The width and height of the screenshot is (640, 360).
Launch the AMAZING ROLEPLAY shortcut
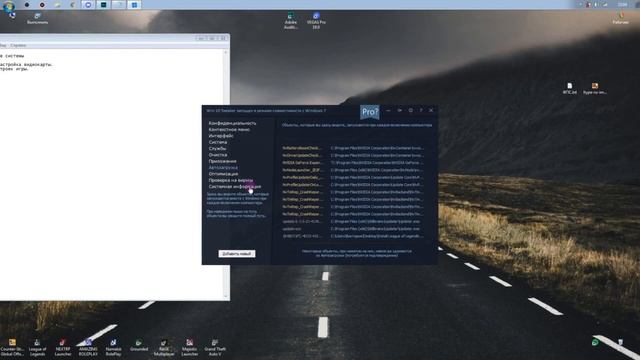click(x=88, y=348)
